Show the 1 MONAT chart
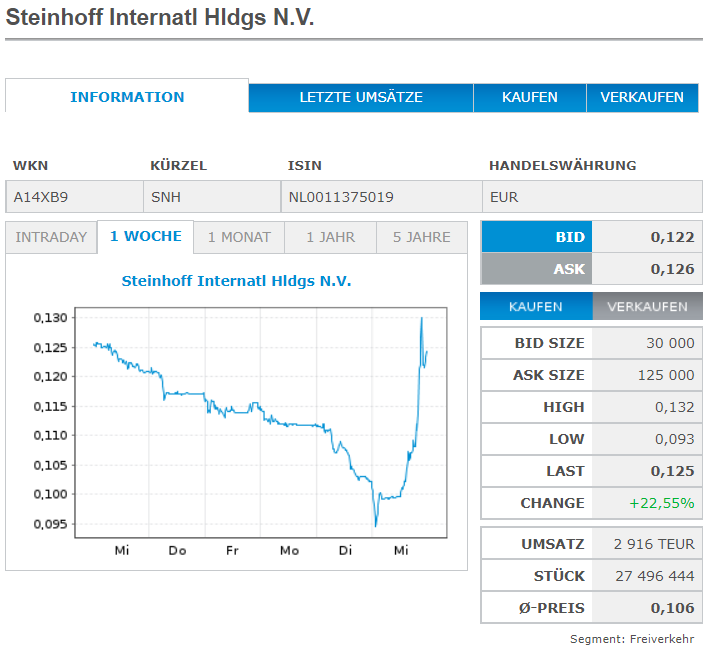 click(239, 237)
